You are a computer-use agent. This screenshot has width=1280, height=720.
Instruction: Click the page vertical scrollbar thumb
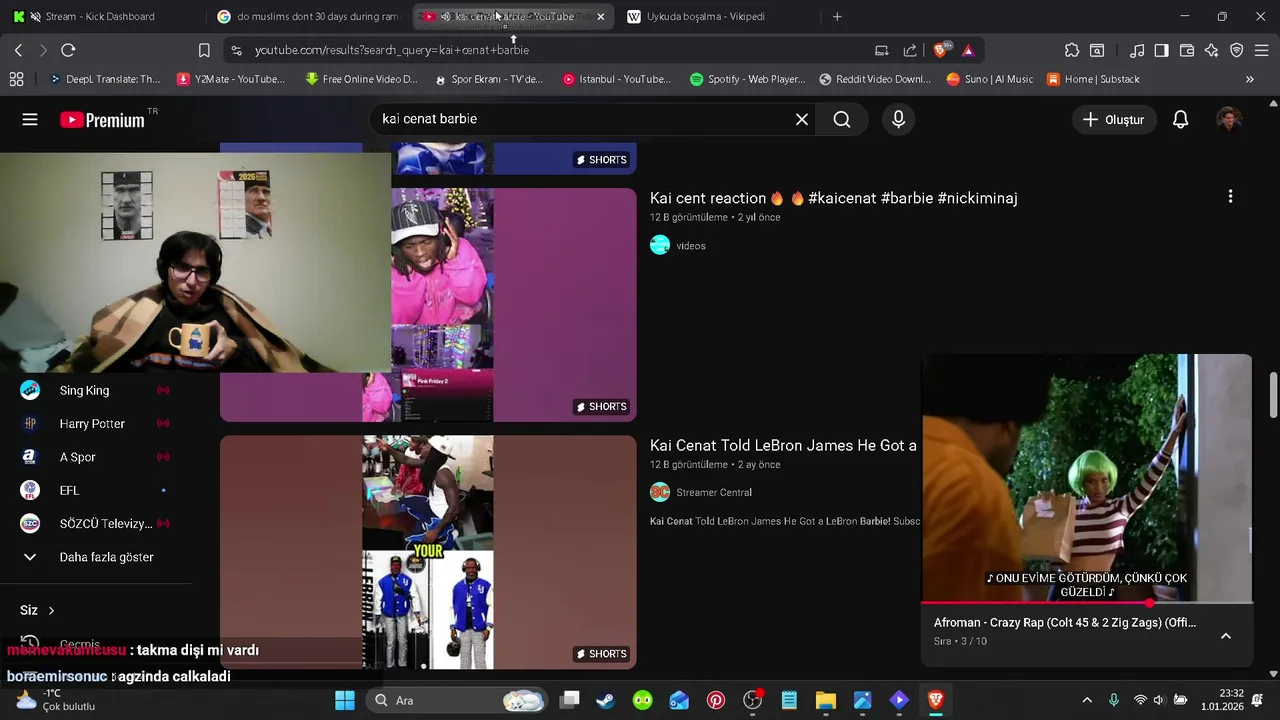coord(1273,396)
